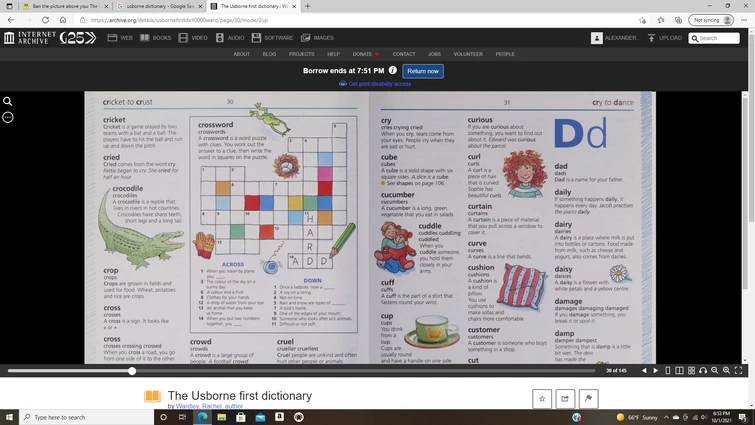
Task: Open the CONTACT navigation link
Action: (x=404, y=54)
